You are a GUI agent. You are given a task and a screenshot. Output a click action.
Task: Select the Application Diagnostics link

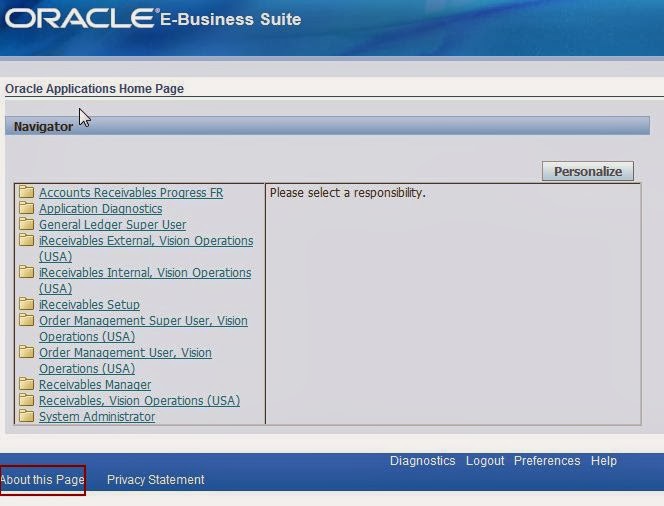(100, 209)
